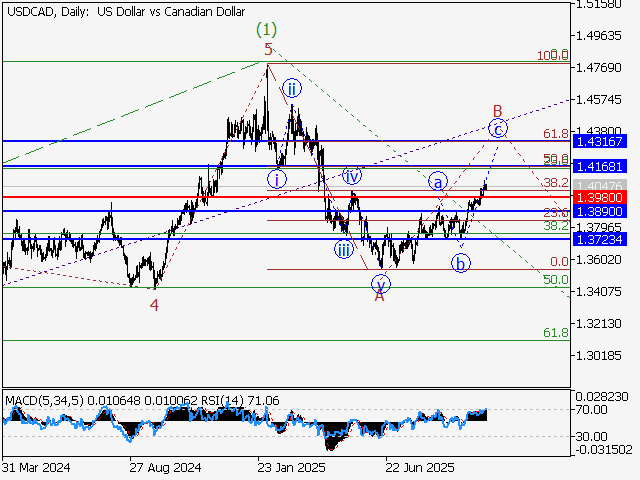This screenshot has width=640, height=480.
Task: Click the circled wave c target marker
Action: (x=497, y=127)
